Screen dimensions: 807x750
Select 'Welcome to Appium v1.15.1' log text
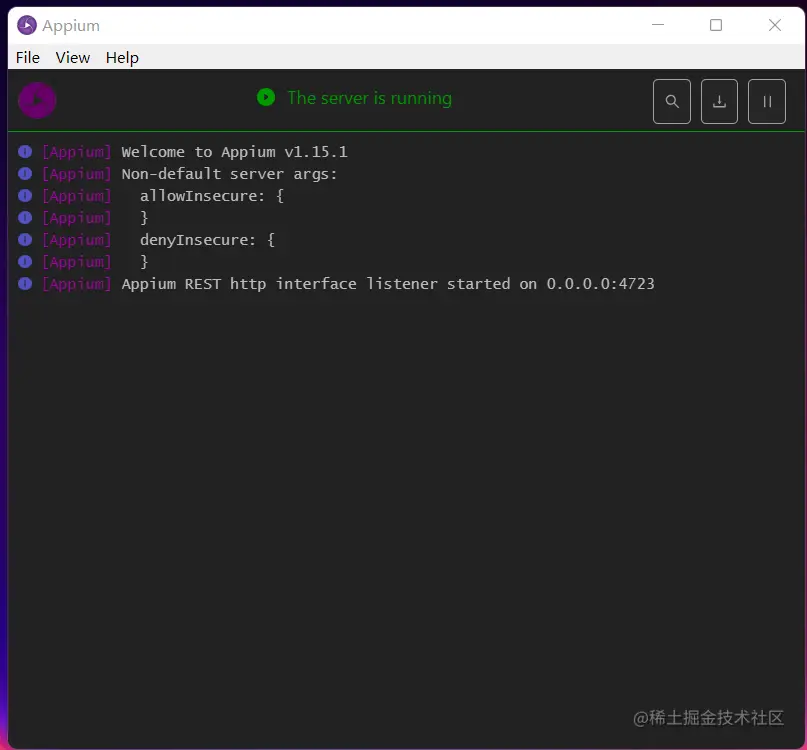234,152
